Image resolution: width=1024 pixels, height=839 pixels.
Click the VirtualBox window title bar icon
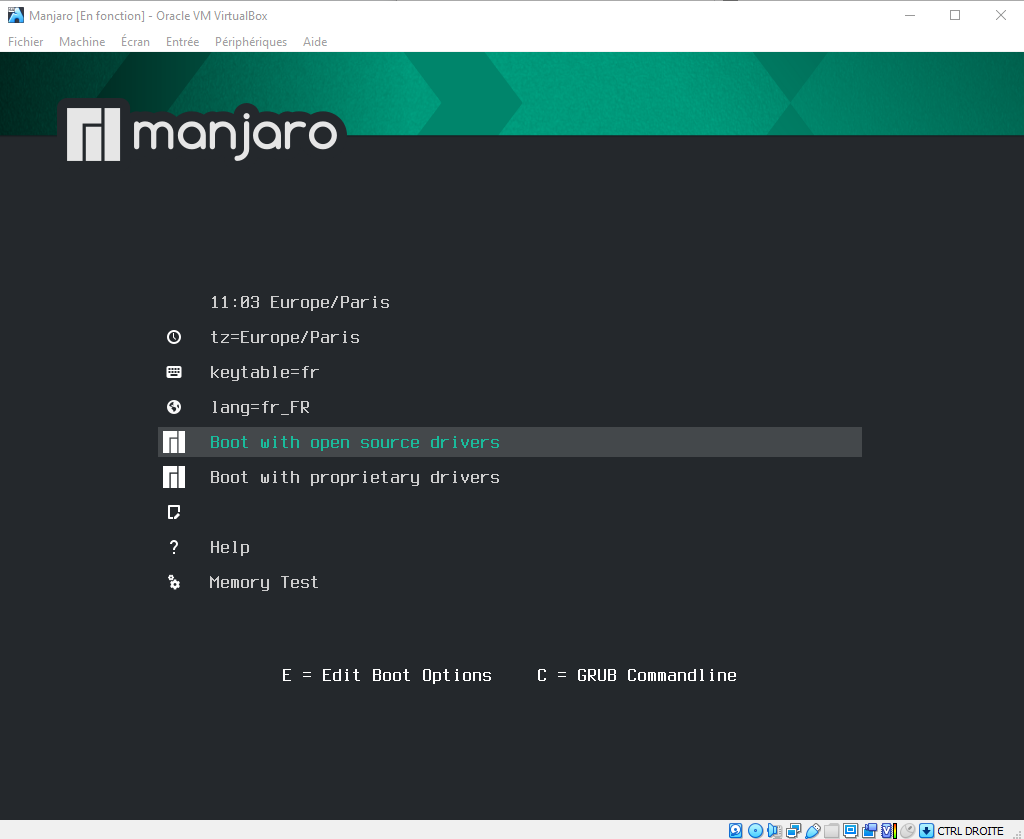(15, 15)
